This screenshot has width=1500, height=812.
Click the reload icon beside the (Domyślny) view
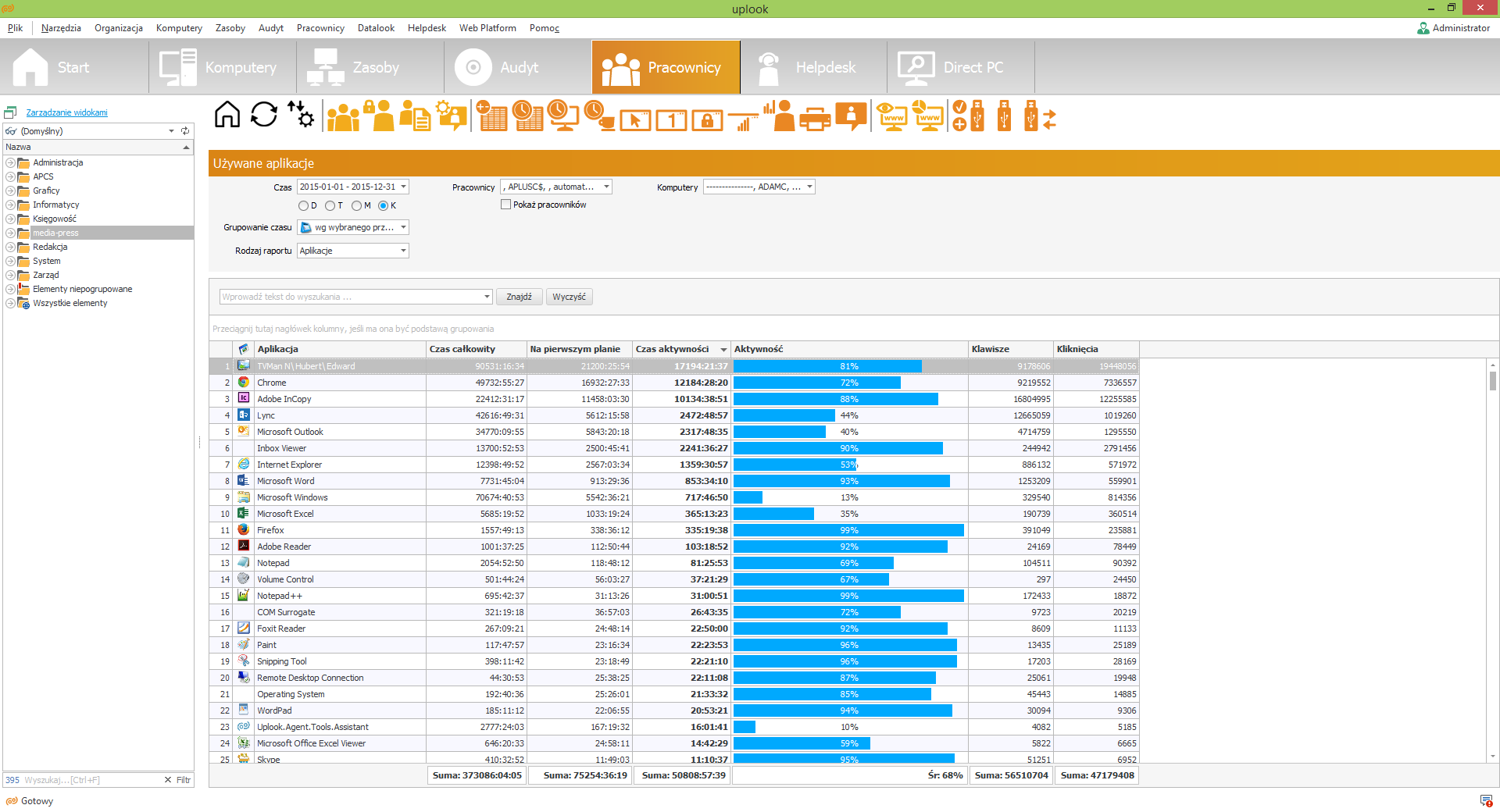tap(185, 131)
